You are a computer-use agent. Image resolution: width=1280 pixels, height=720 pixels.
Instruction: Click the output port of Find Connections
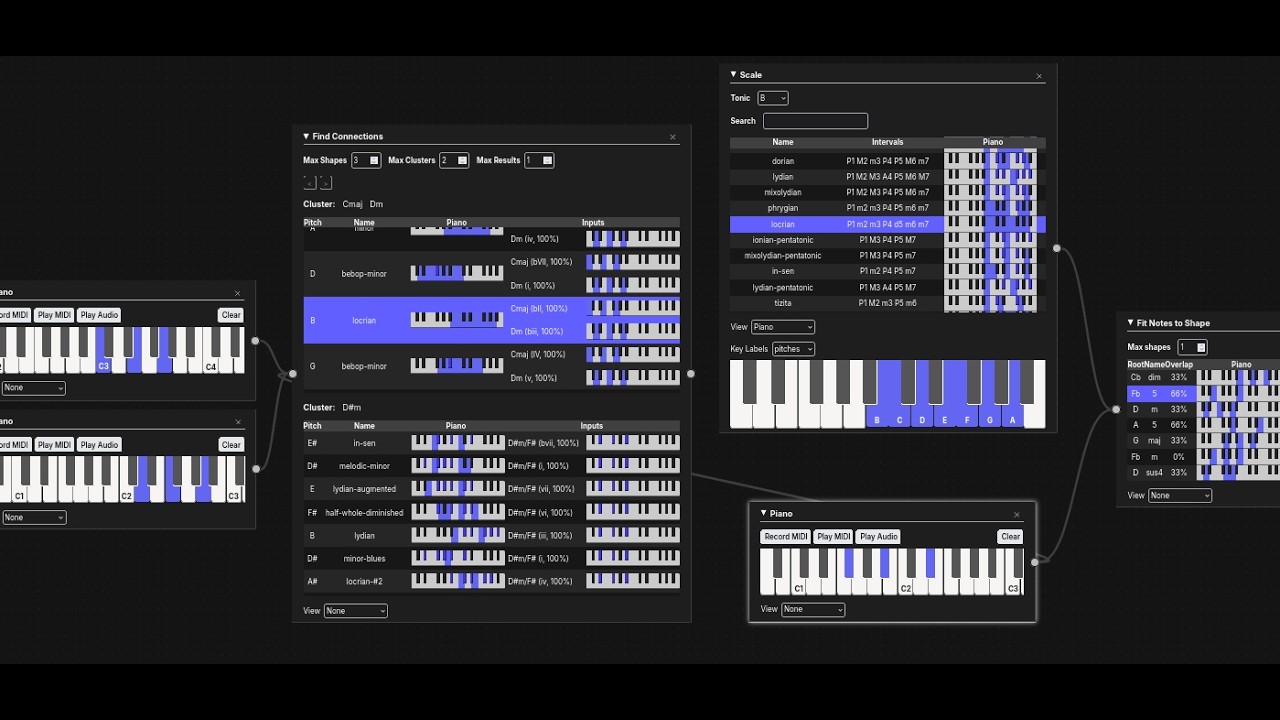691,374
